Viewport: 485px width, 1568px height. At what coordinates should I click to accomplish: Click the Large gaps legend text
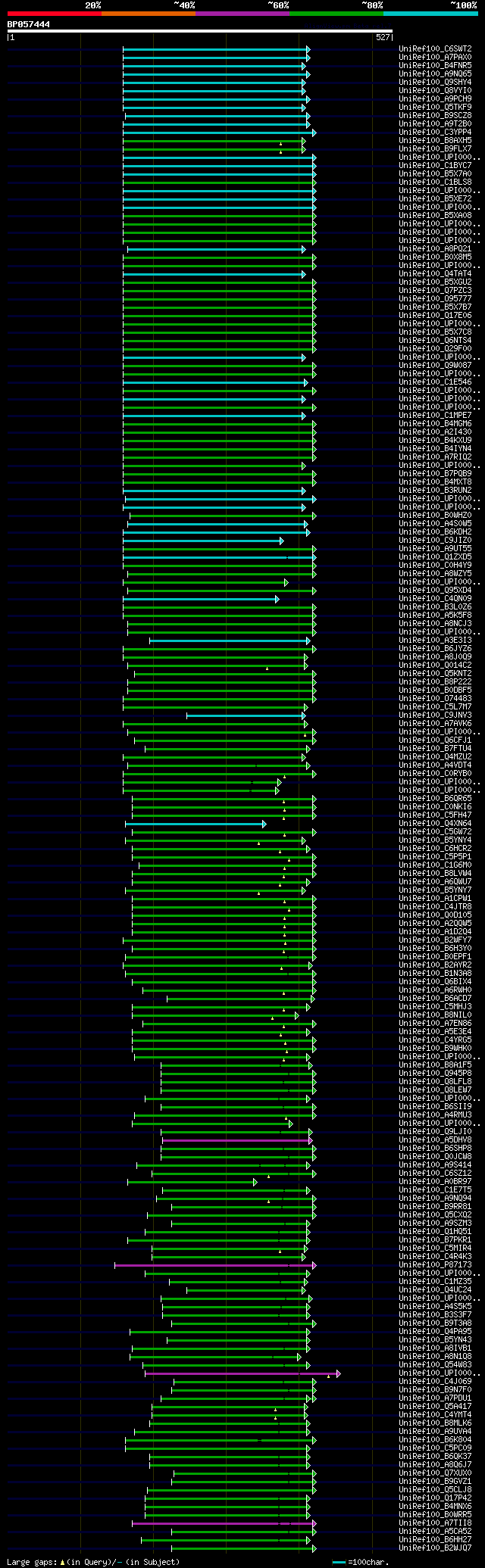(x=93, y=1562)
